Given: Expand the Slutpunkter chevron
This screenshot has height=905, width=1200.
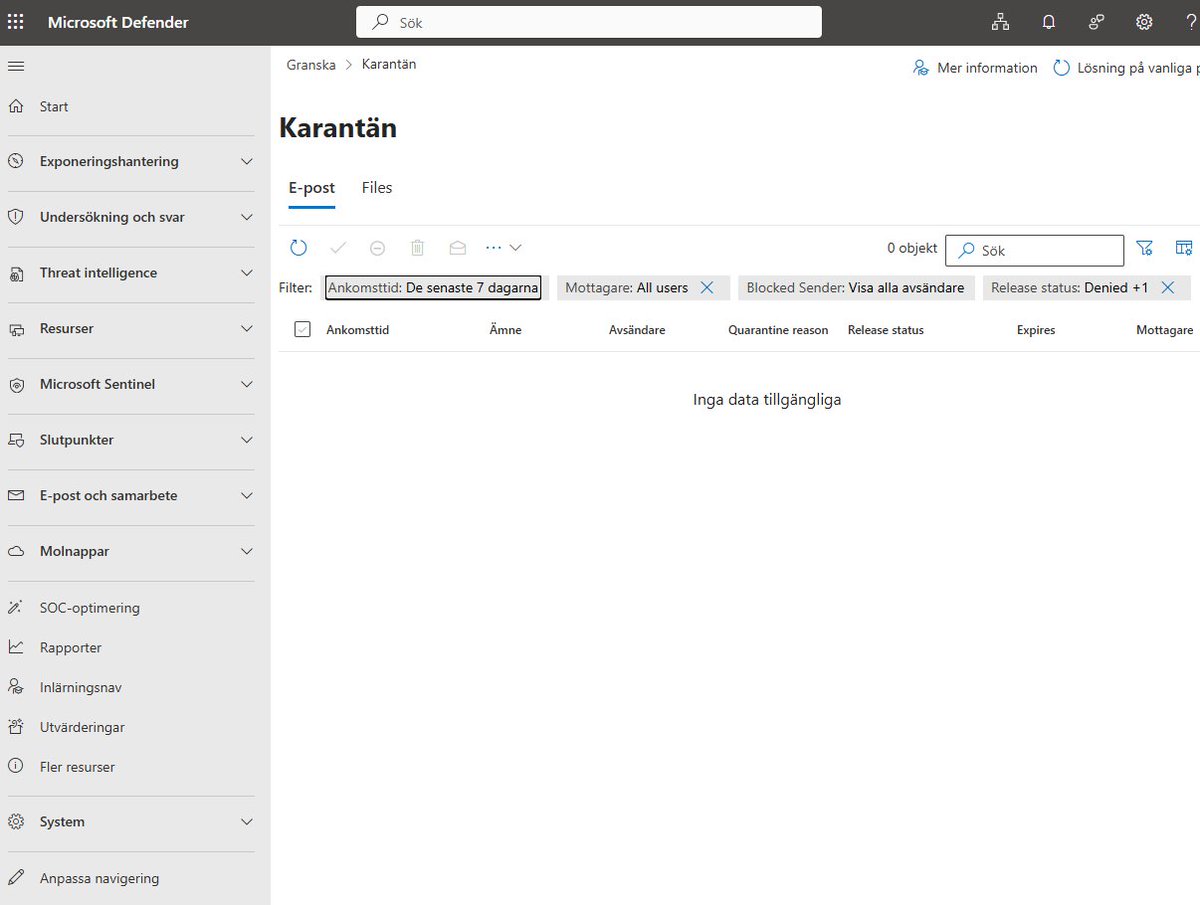Looking at the screenshot, I should pyautogui.click(x=247, y=440).
